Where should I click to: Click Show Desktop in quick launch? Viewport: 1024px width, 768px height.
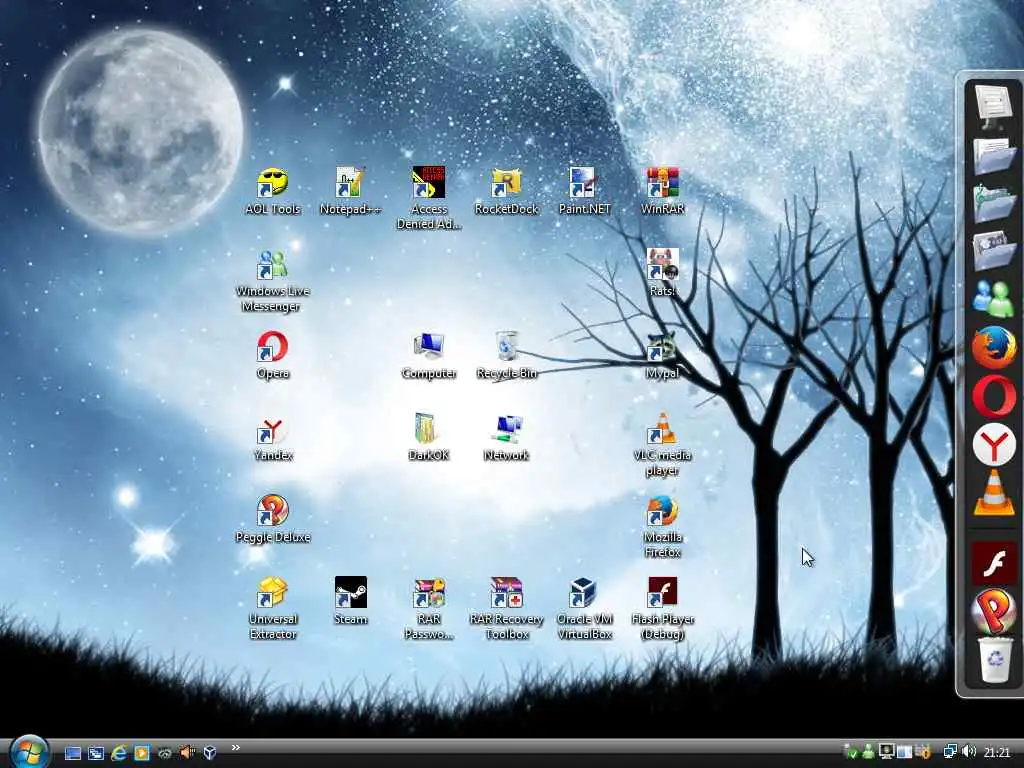click(x=72, y=753)
